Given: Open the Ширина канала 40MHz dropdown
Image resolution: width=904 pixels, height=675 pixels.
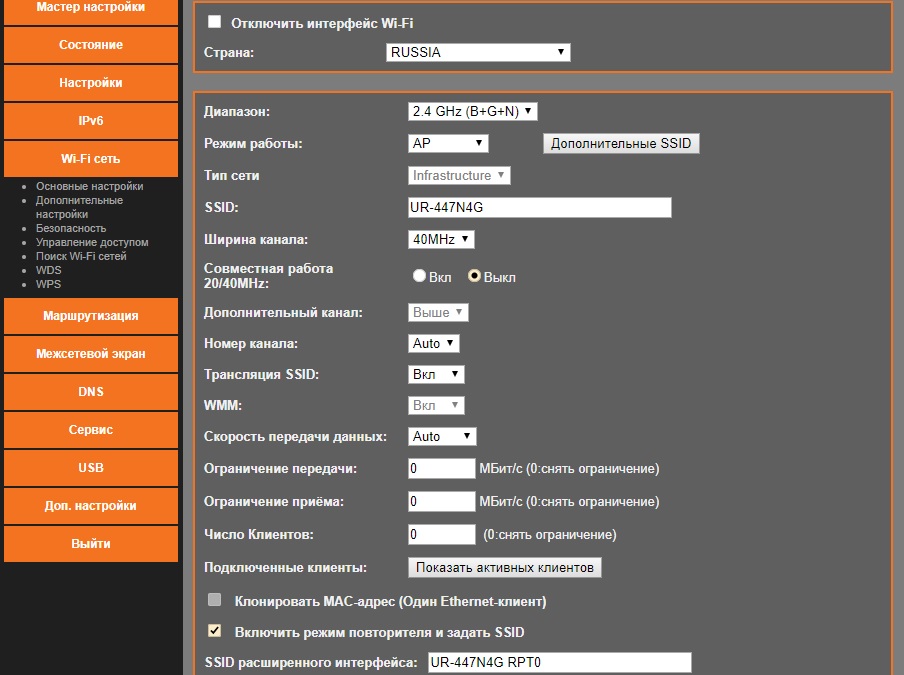Looking at the screenshot, I should tap(441, 239).
